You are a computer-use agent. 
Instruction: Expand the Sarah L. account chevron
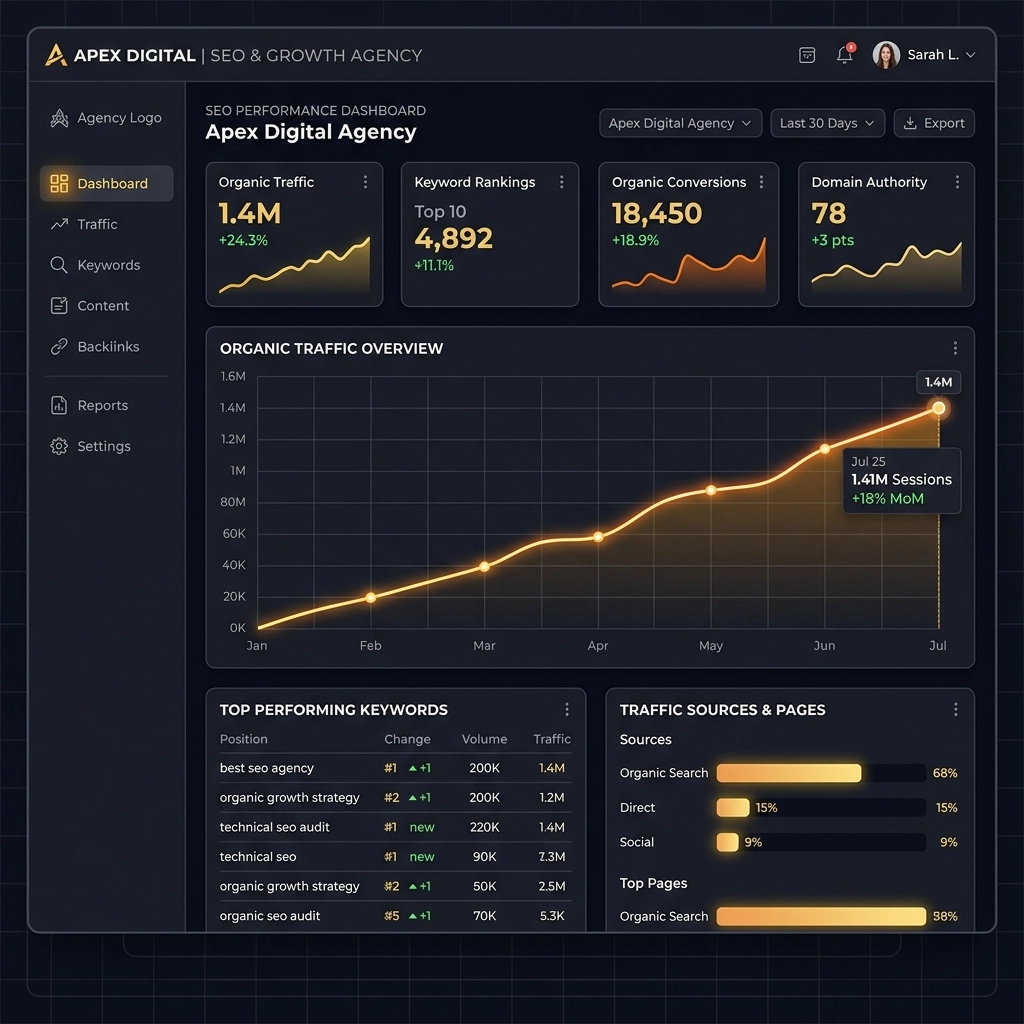click(x=970, y=55)
